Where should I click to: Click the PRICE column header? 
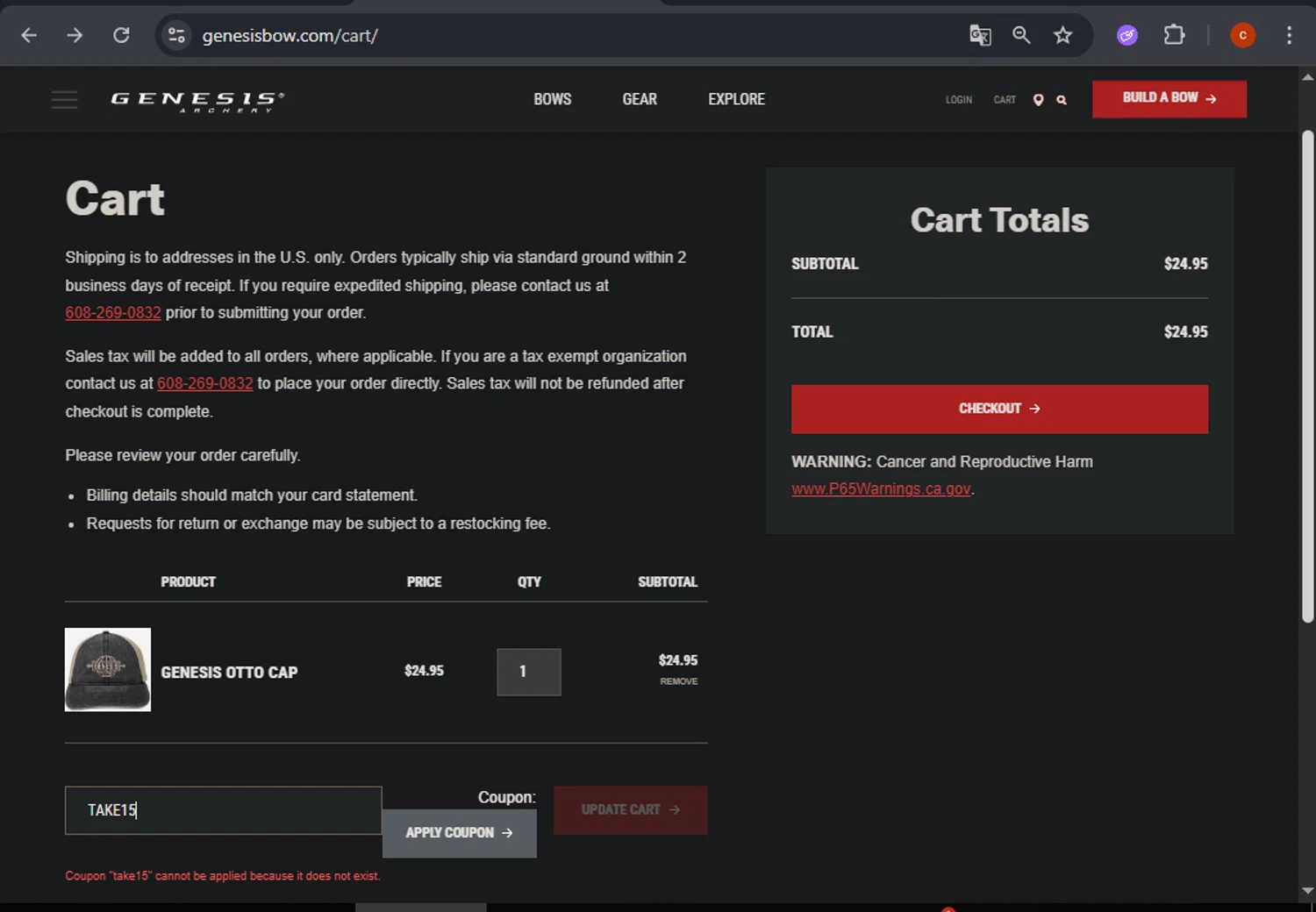tap(424, 581)
